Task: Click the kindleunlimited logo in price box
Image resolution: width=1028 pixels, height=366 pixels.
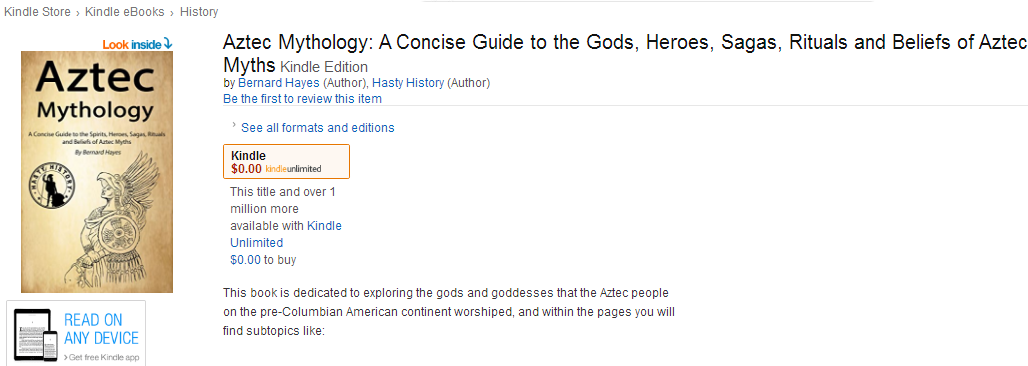Action: pyautogui.click(x=293, y=169)
